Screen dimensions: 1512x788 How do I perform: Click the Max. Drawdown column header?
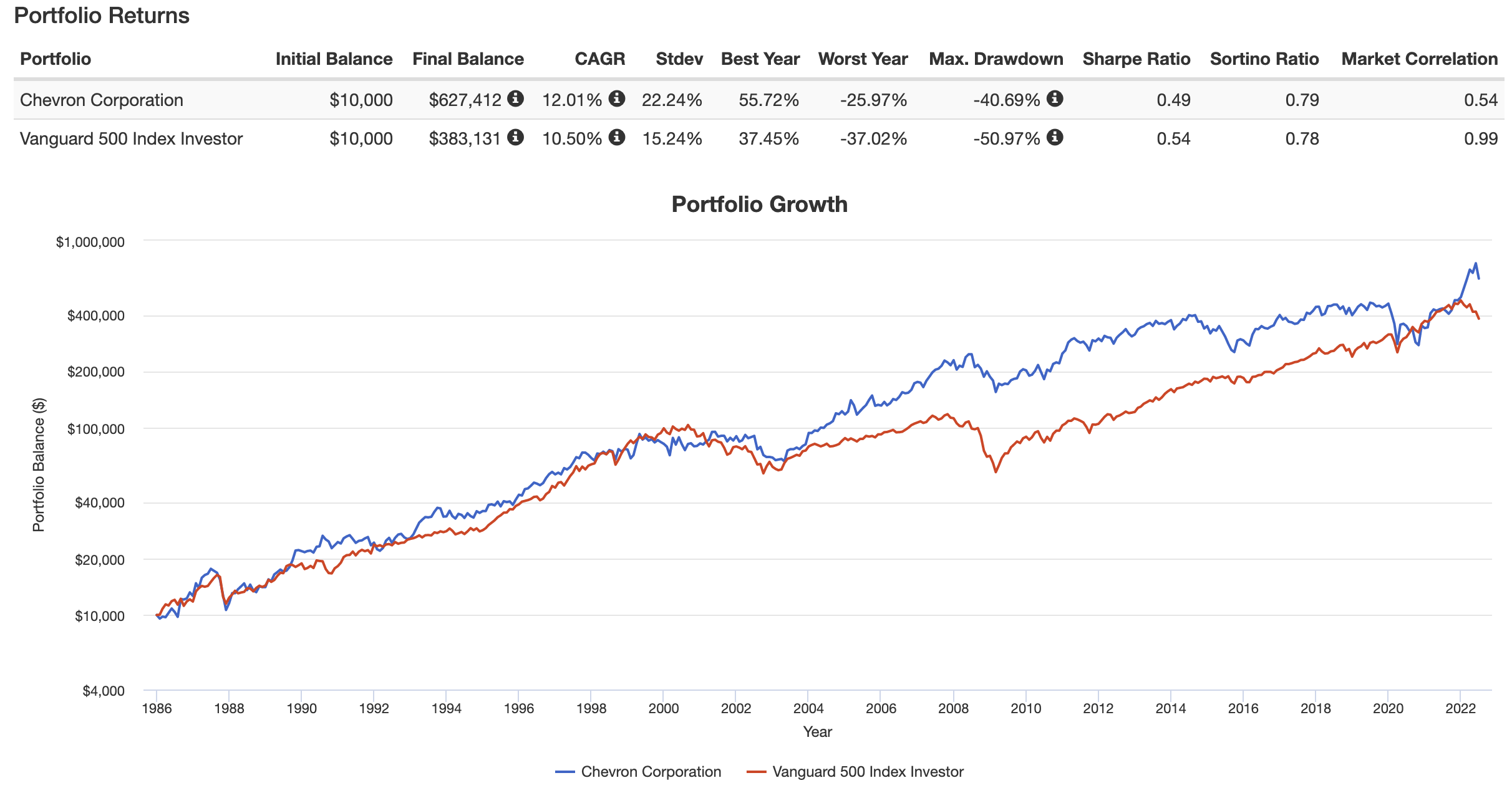pyautogui.click(x=996, y=59)
